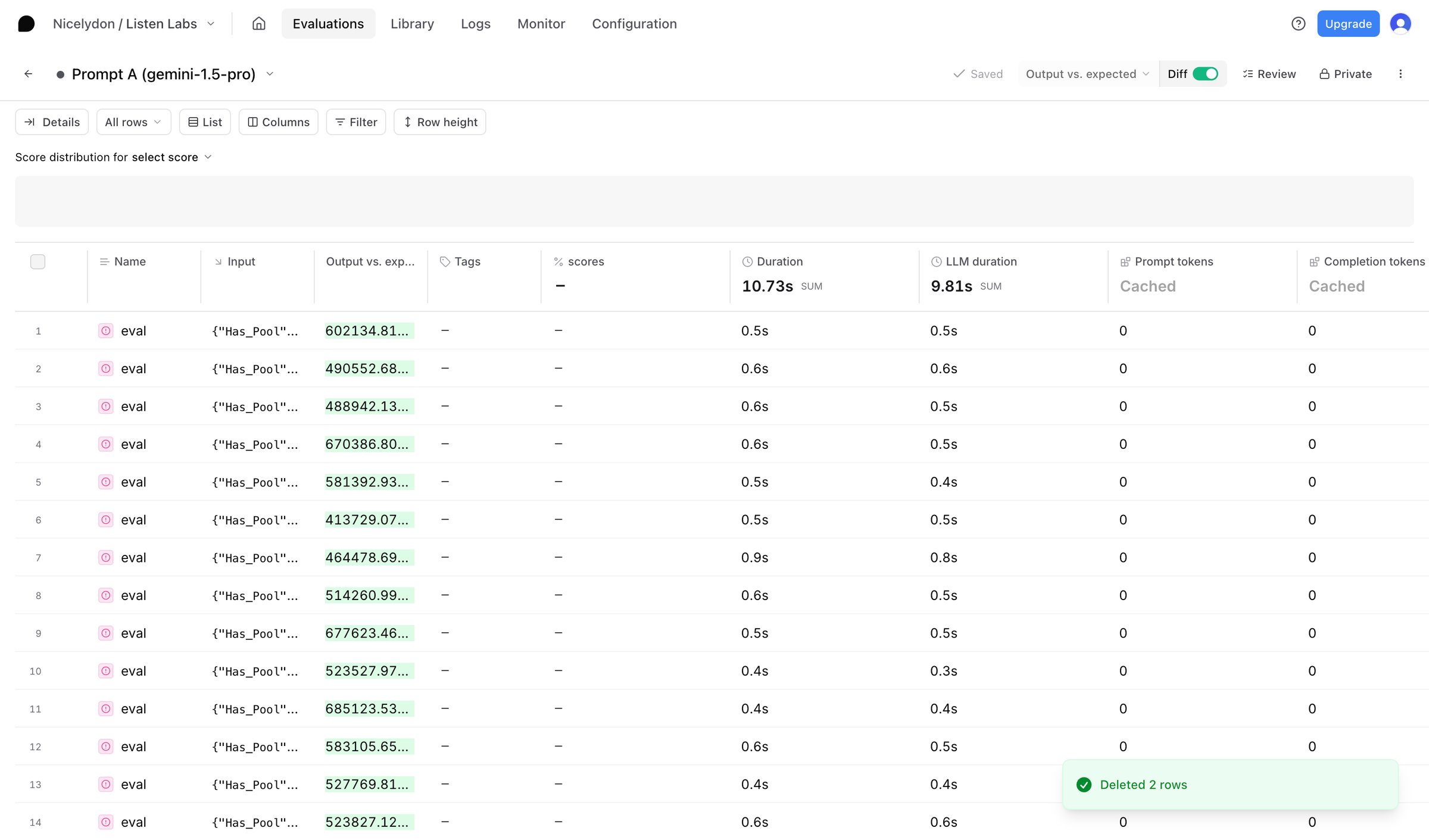Open the Configuration tab
Viewport: 1429px width, 840px height.
[634, 24]
